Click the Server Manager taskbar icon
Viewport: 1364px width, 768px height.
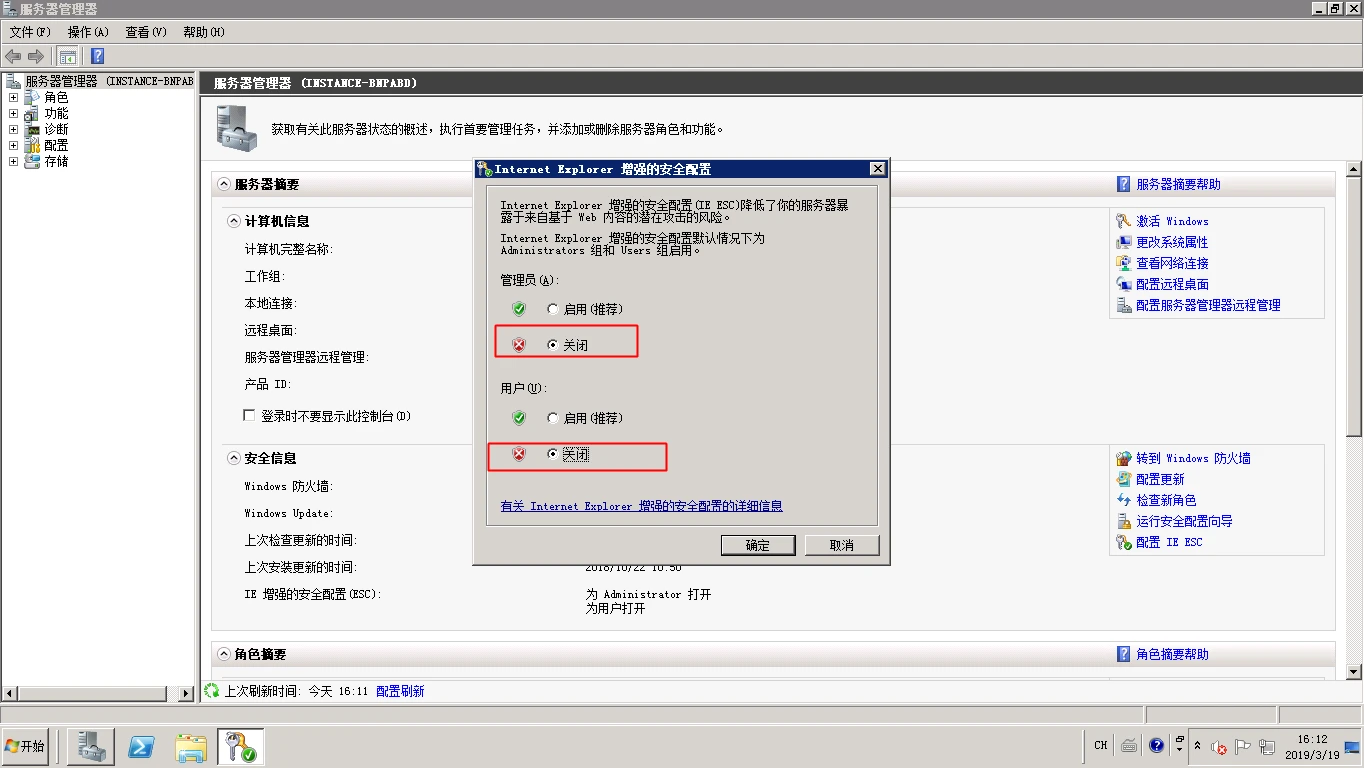(x=90, y=745)
